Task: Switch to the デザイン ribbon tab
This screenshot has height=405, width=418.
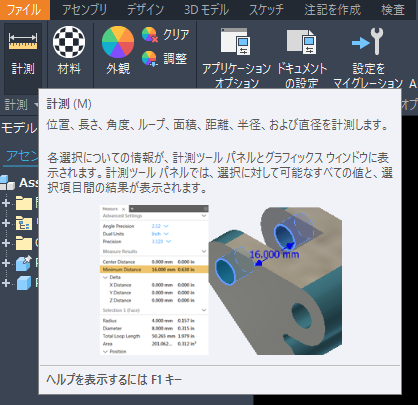Action: (146, 10)
